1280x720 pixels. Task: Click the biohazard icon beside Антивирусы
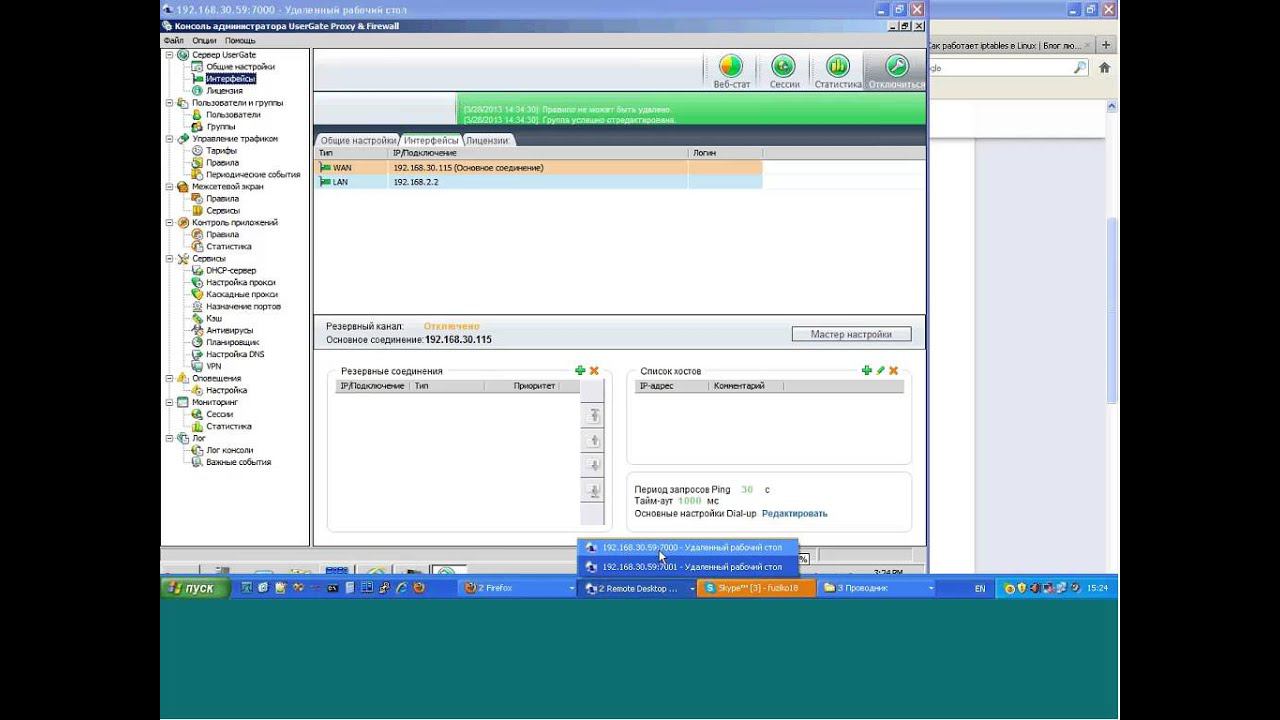pos(197,330)
